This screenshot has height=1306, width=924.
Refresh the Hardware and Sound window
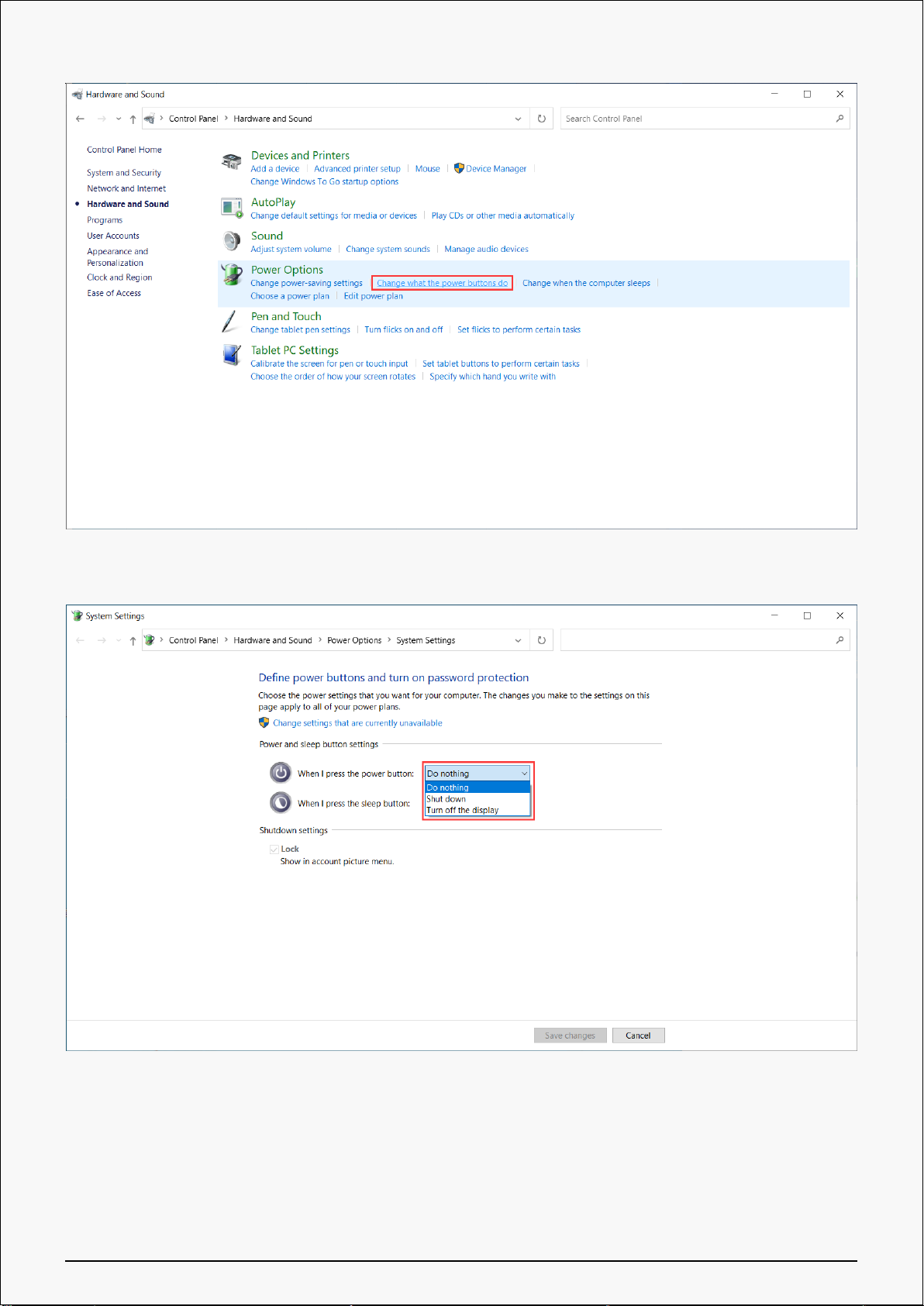click(x=542, y=119)
